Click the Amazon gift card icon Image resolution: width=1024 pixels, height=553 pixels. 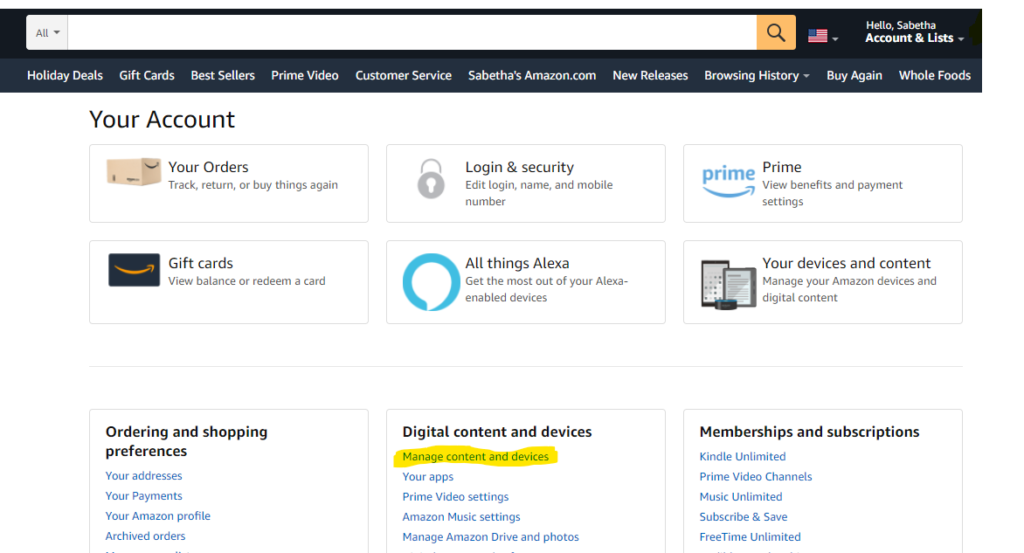point(134,270)
